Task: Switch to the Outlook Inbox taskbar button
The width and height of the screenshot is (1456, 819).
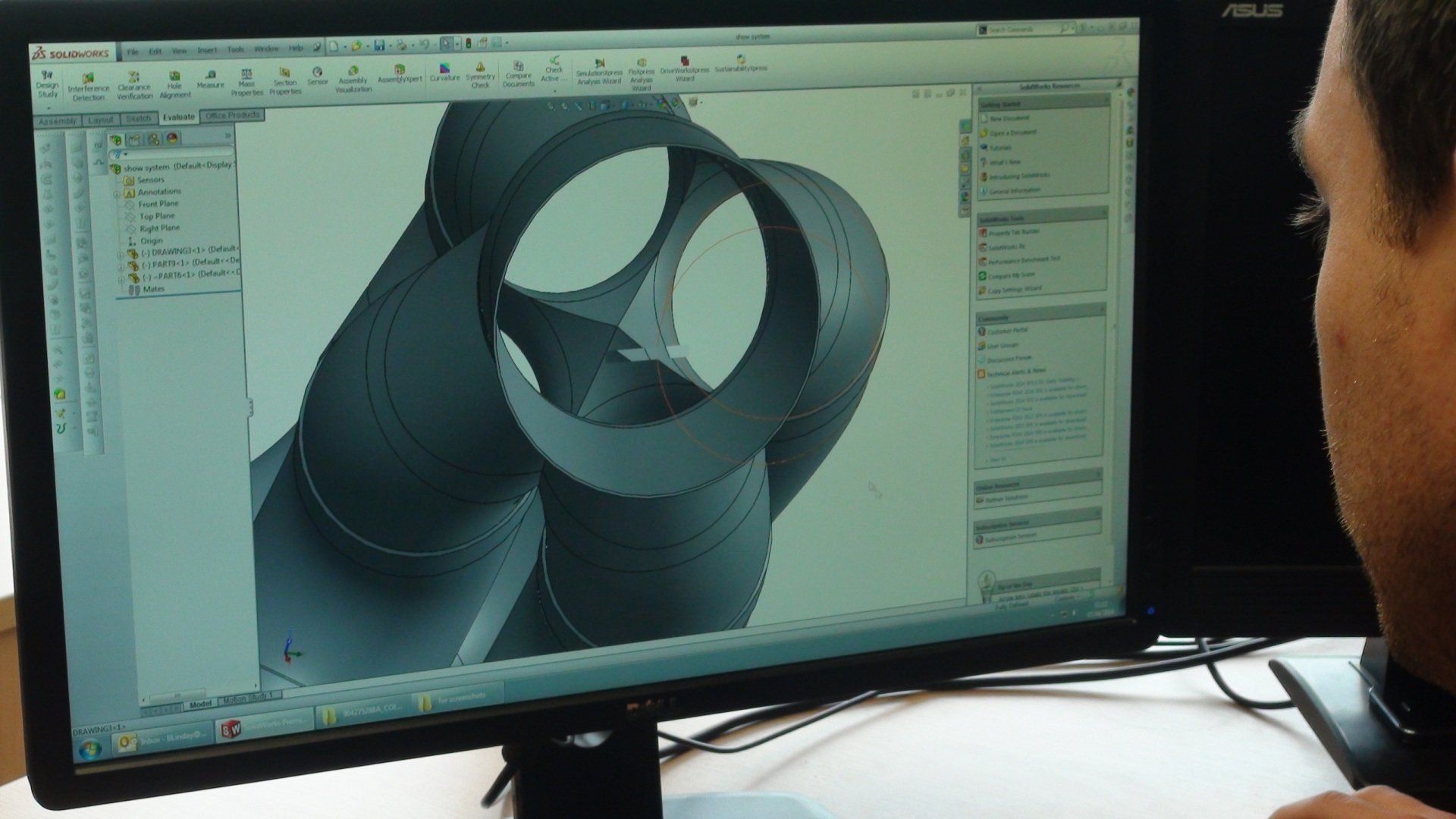Action: (x=162, y=738)
